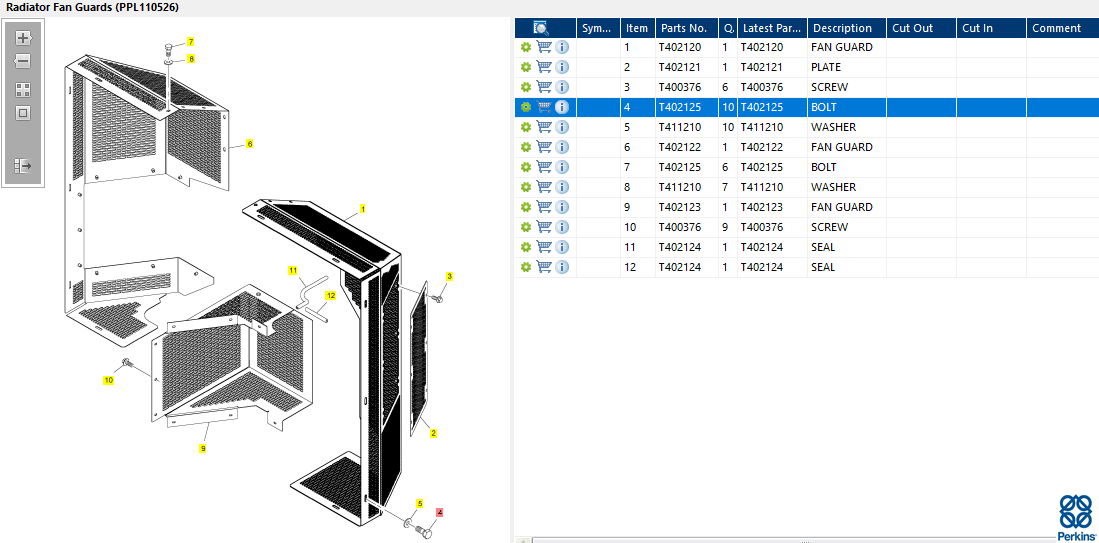This screenshot has width=1099, height=543.
Task: Add item 7 BOLT to cart
Action: pos(544,167)
